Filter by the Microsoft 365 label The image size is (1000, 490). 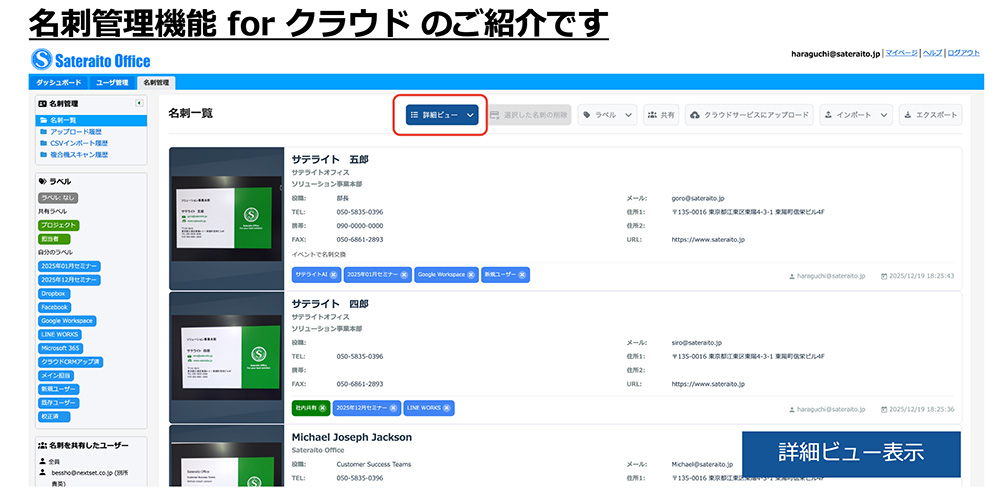click(60, 348)
